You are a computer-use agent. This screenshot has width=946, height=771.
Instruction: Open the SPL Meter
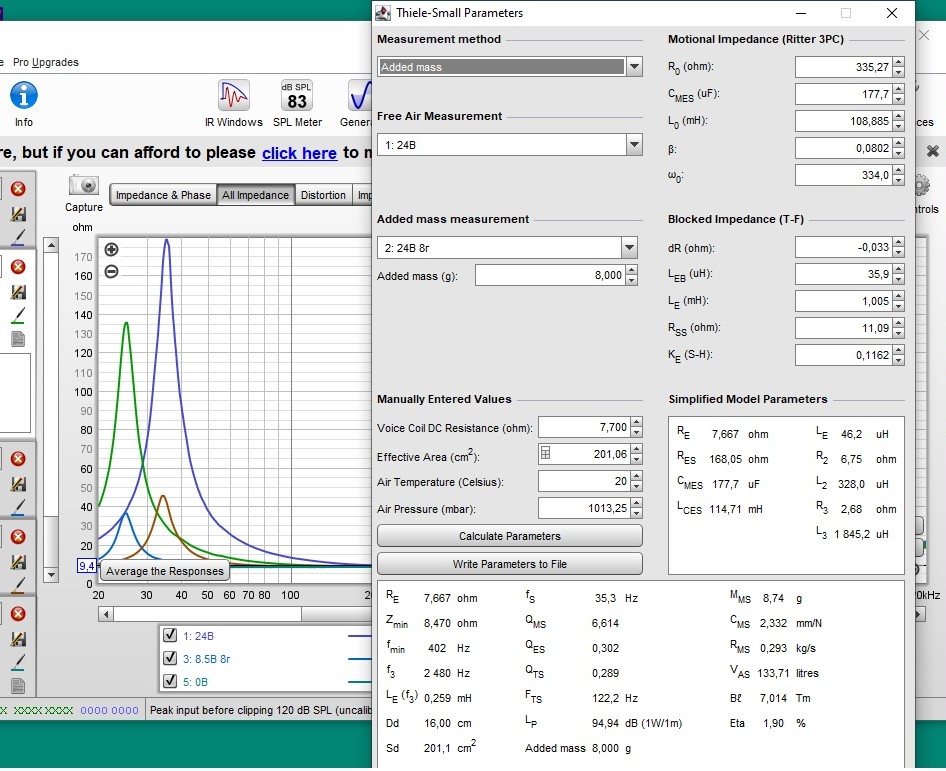[297, 96]
